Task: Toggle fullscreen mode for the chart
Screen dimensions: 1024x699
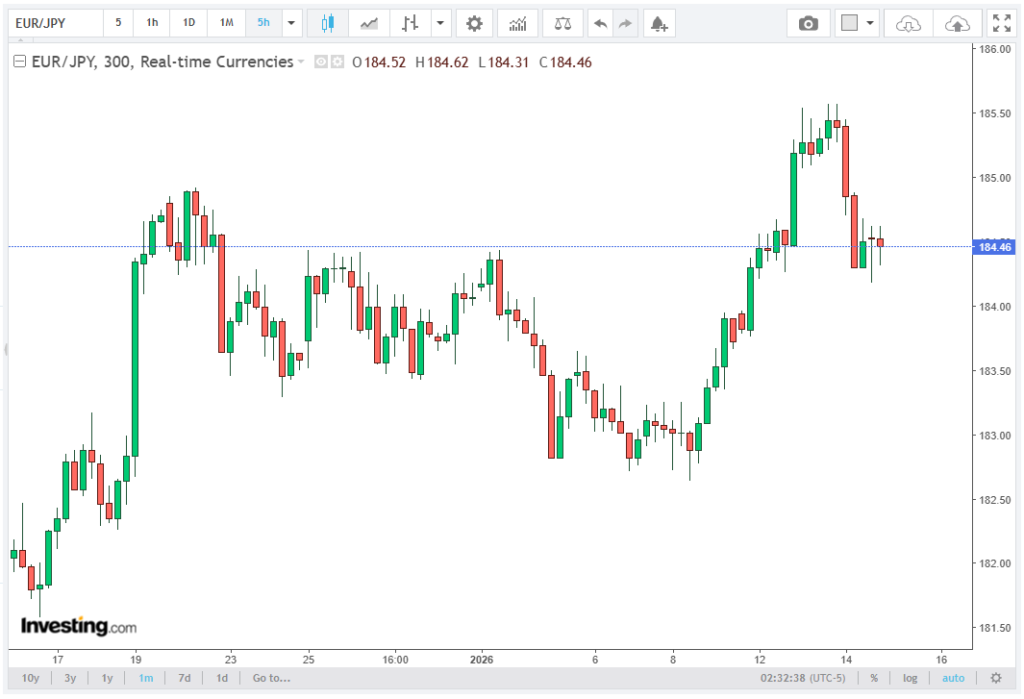Action: 1000,23
